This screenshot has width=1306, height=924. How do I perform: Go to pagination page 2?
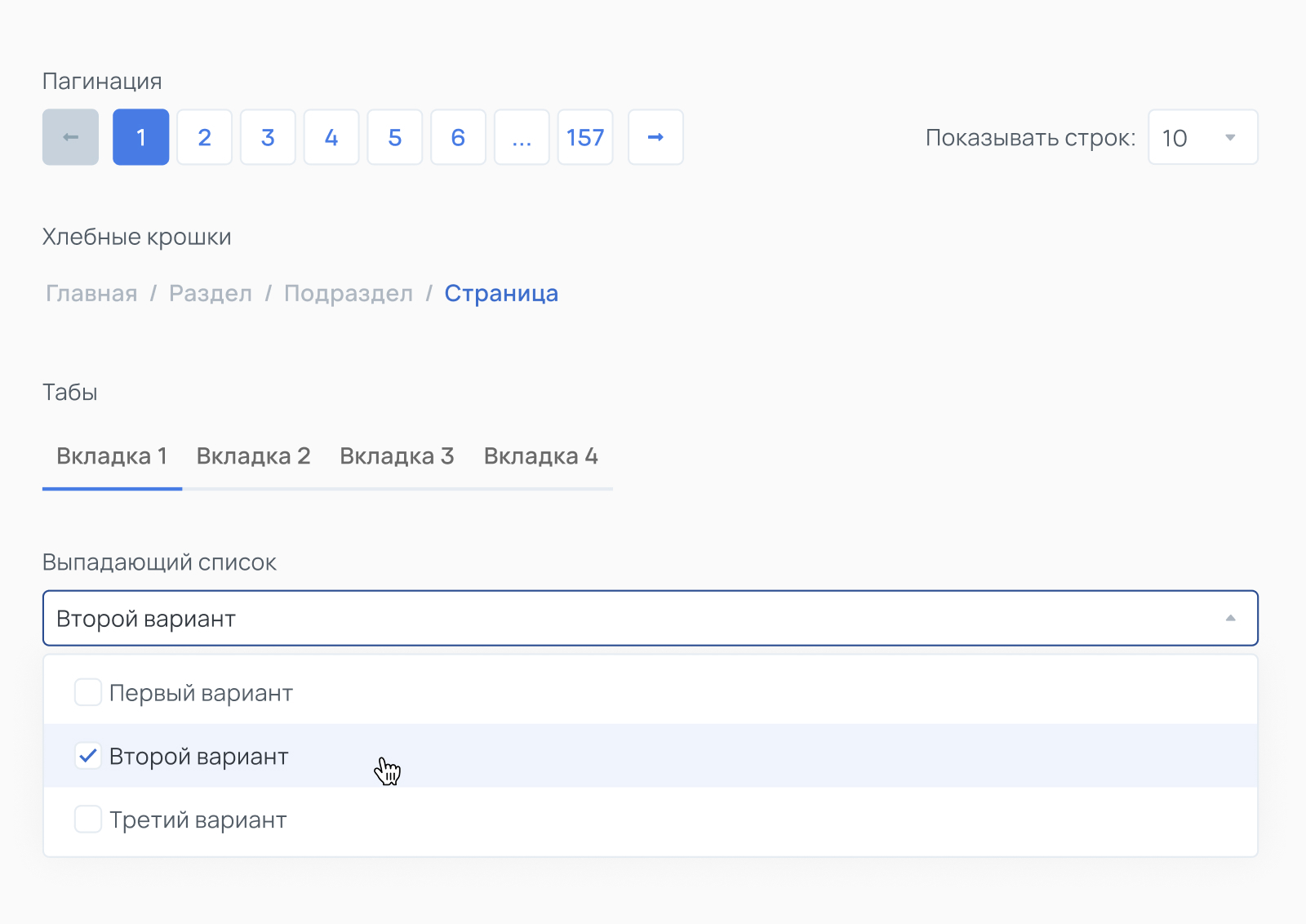click(x=205, y=137)
